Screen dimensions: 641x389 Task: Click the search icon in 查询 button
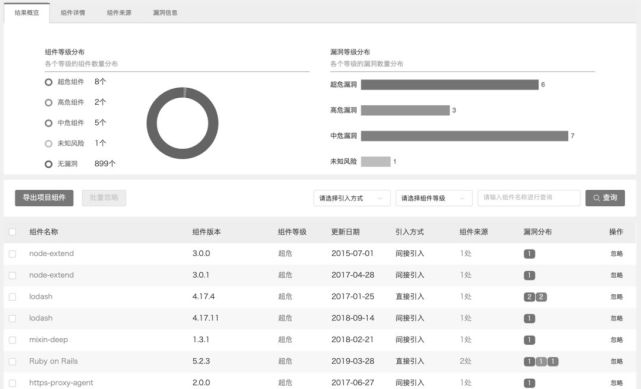(x=596, y=198)
